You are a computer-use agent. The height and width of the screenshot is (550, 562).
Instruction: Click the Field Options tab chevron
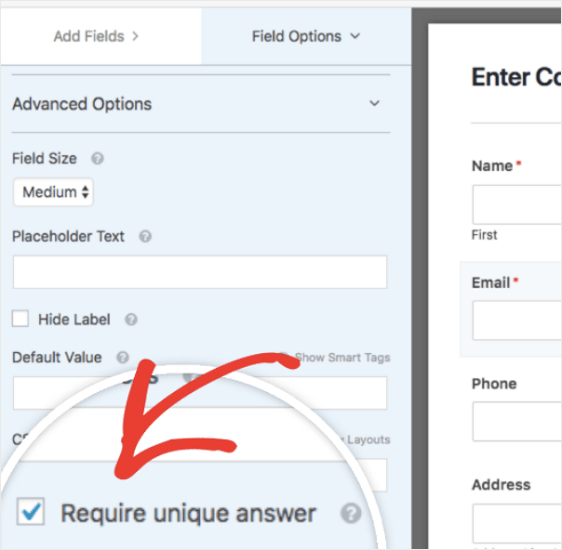[355, 36]
